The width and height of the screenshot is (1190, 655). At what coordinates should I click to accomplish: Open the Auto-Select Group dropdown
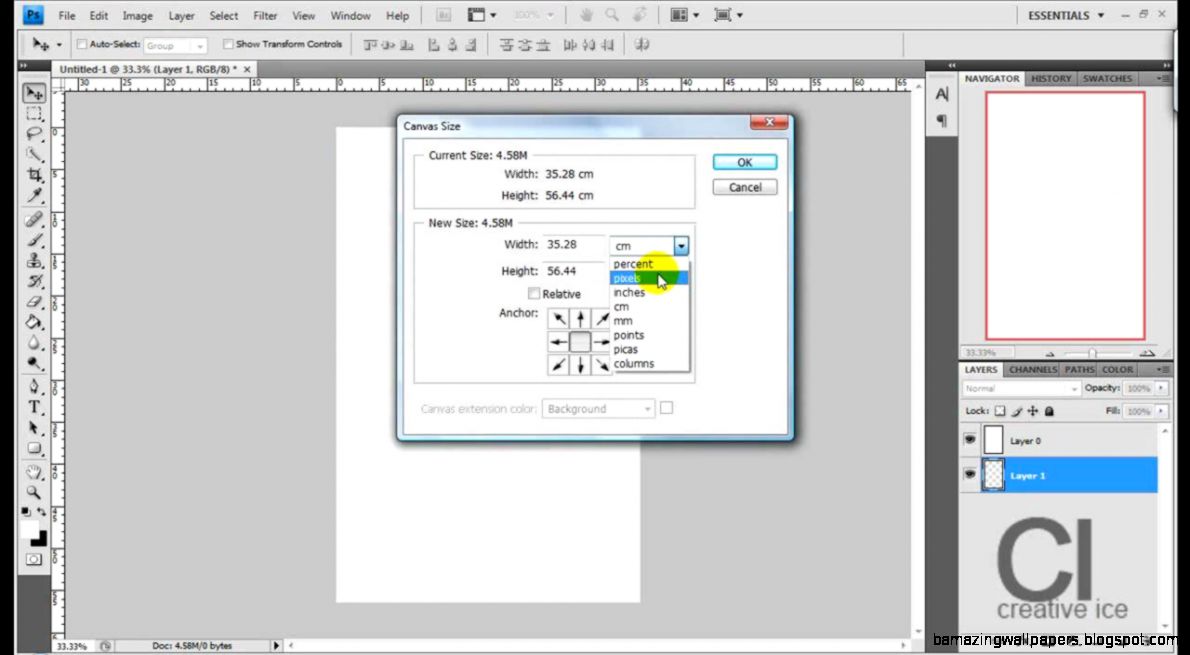(x=175, y=46)
